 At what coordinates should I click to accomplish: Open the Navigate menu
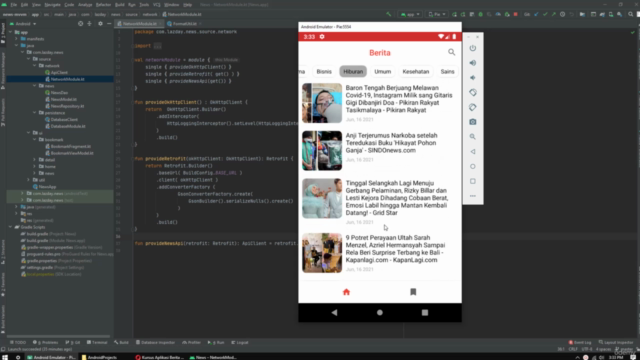pos(52,4)
